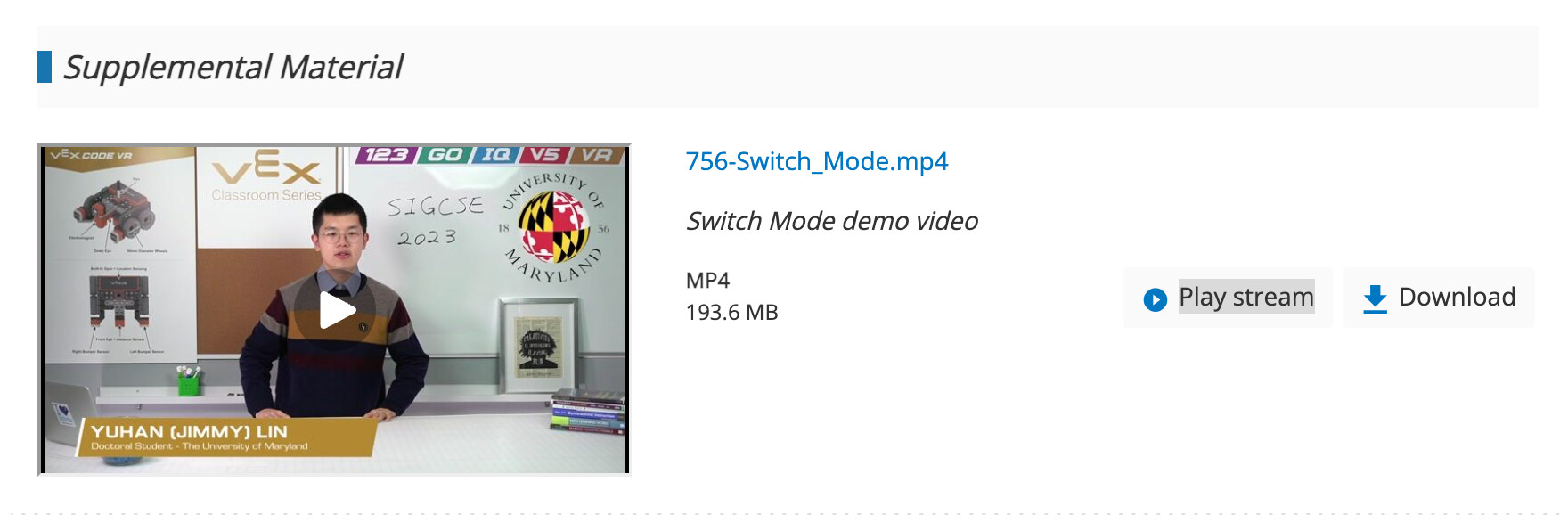Image resolution: width=1568 pixels, height=531 pixels.
Task: Click the IQ label in the video banner
Action: point(495,155)
